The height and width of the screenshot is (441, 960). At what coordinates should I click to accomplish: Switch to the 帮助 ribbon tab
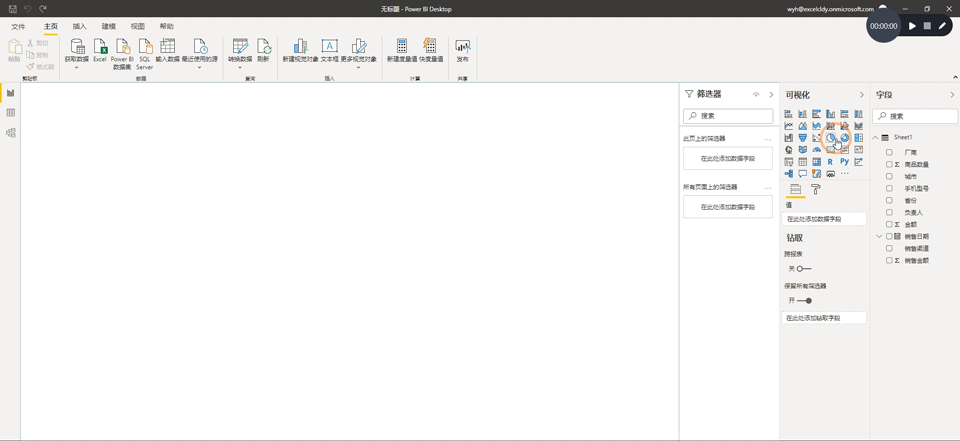[x=167, y=26]
